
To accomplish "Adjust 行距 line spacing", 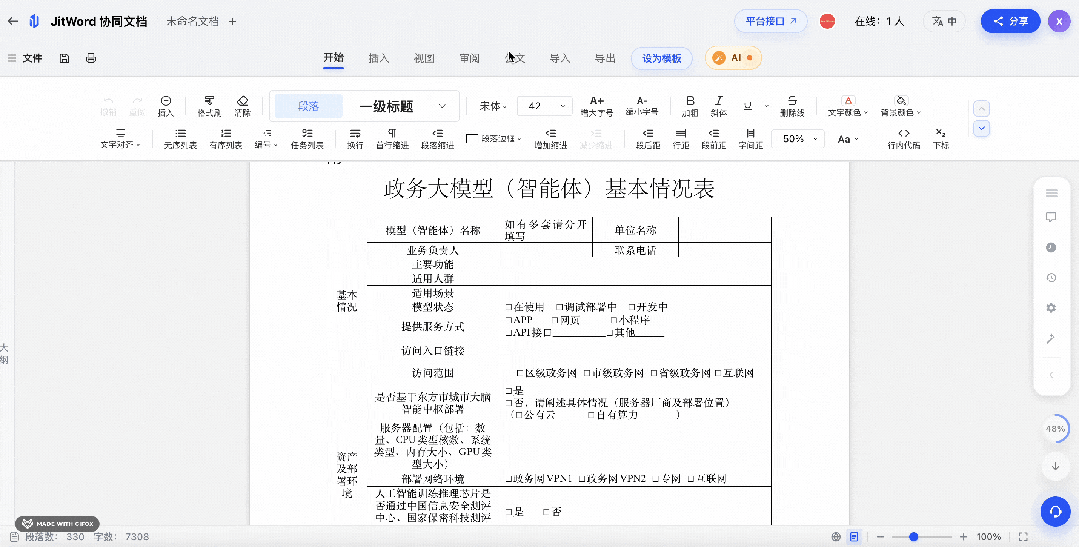I will tap(681, 138).
